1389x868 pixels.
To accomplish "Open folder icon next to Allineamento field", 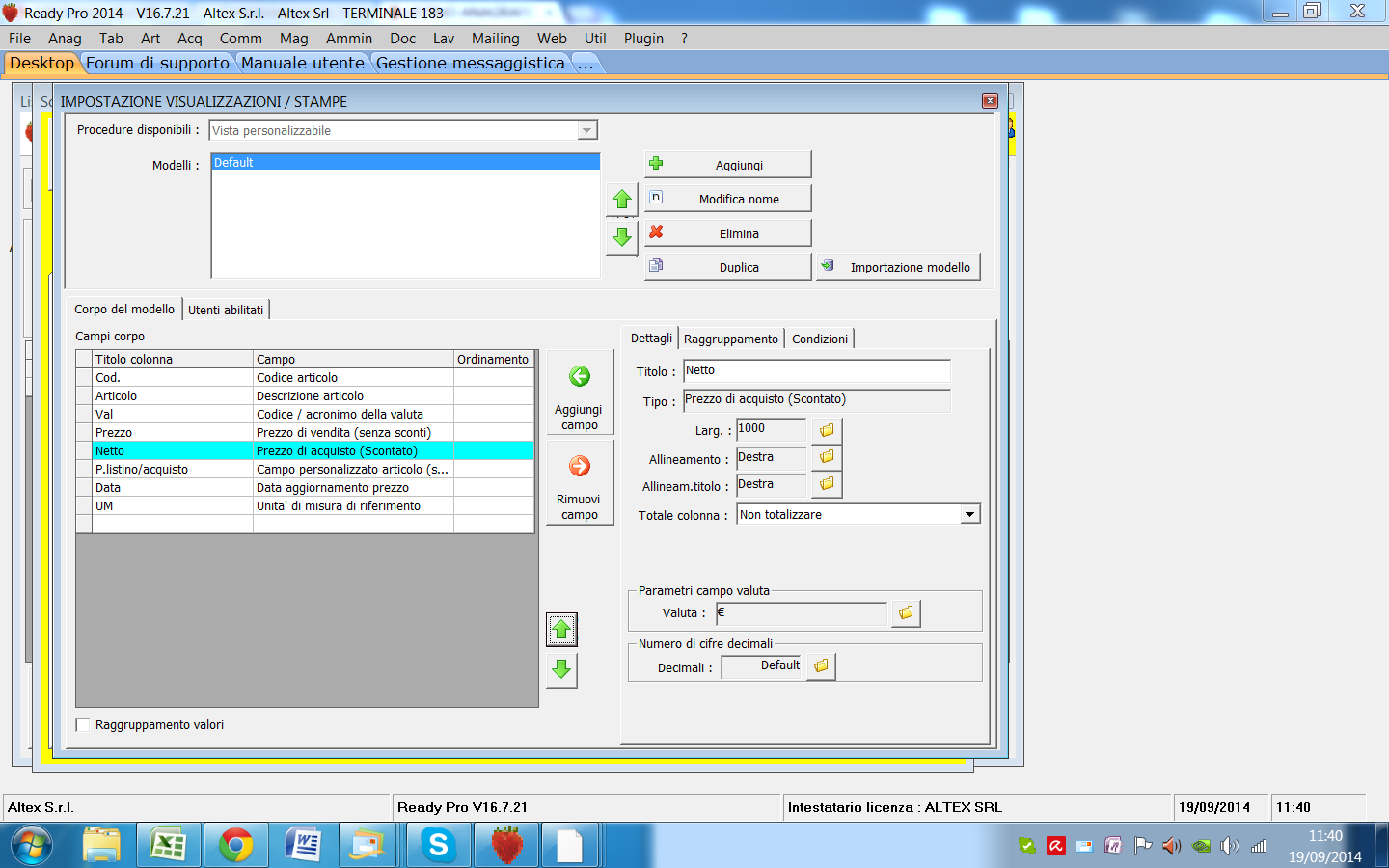I will pos(827,457).
